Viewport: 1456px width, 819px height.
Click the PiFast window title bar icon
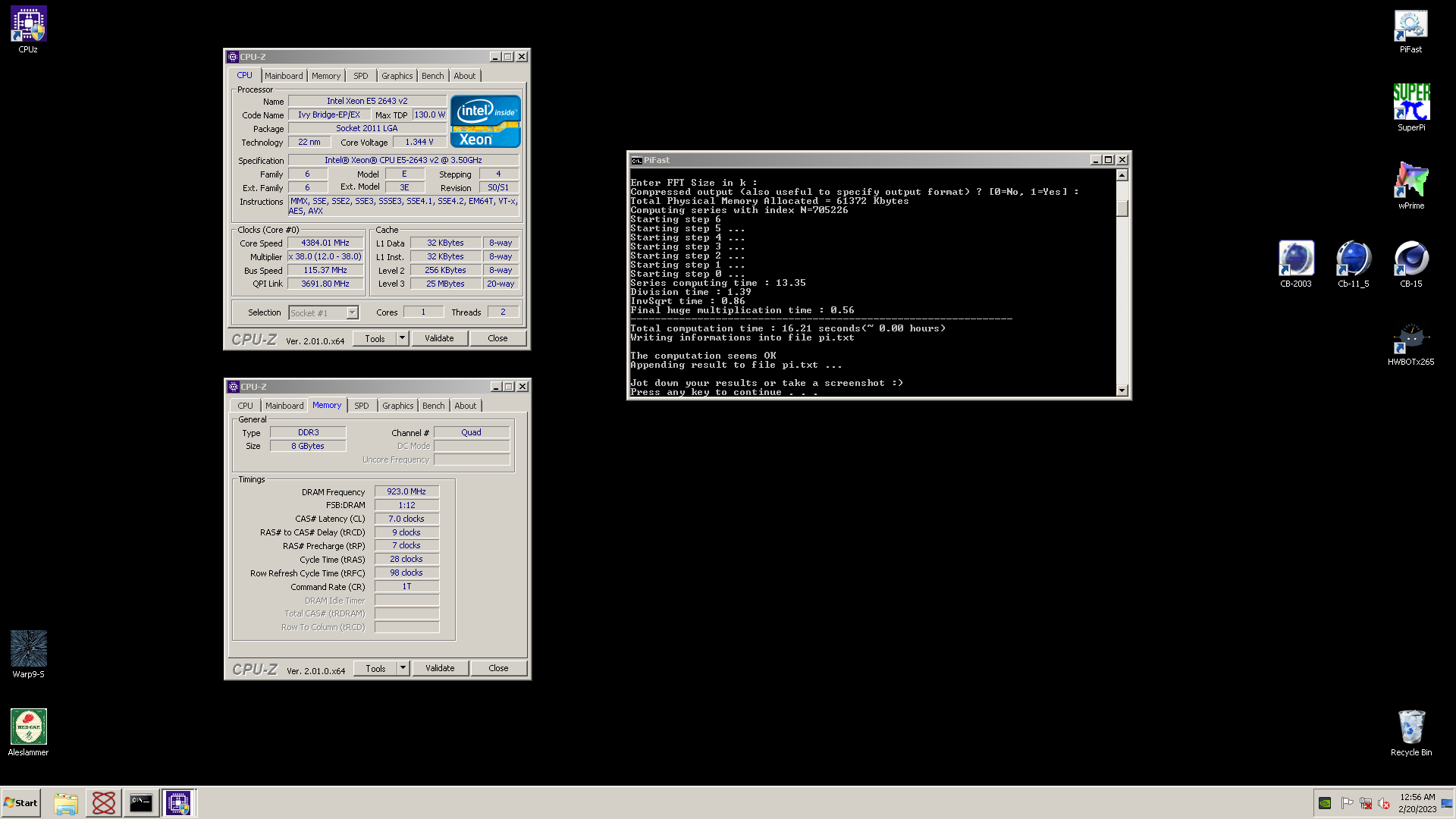click(636, 160)
